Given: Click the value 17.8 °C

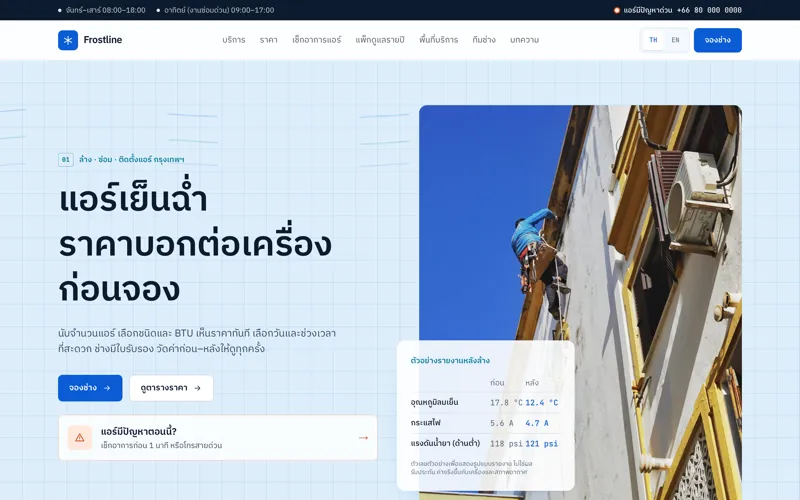Looking at the screenshot, I should (506, 403).
